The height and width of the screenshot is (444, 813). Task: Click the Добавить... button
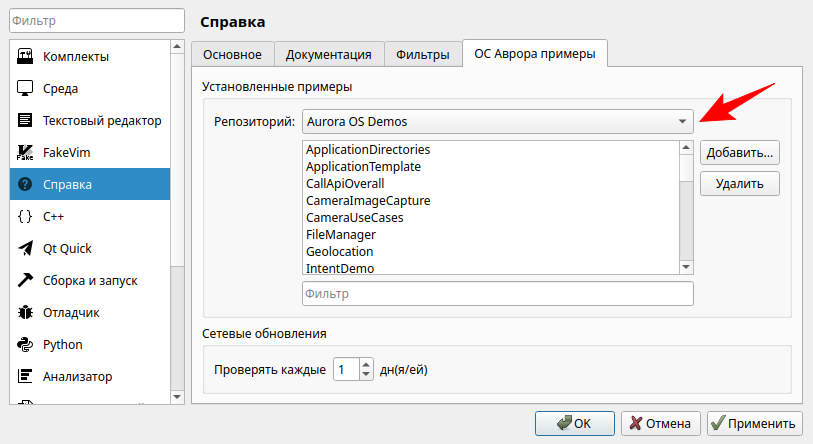click(x=740, y=153)
